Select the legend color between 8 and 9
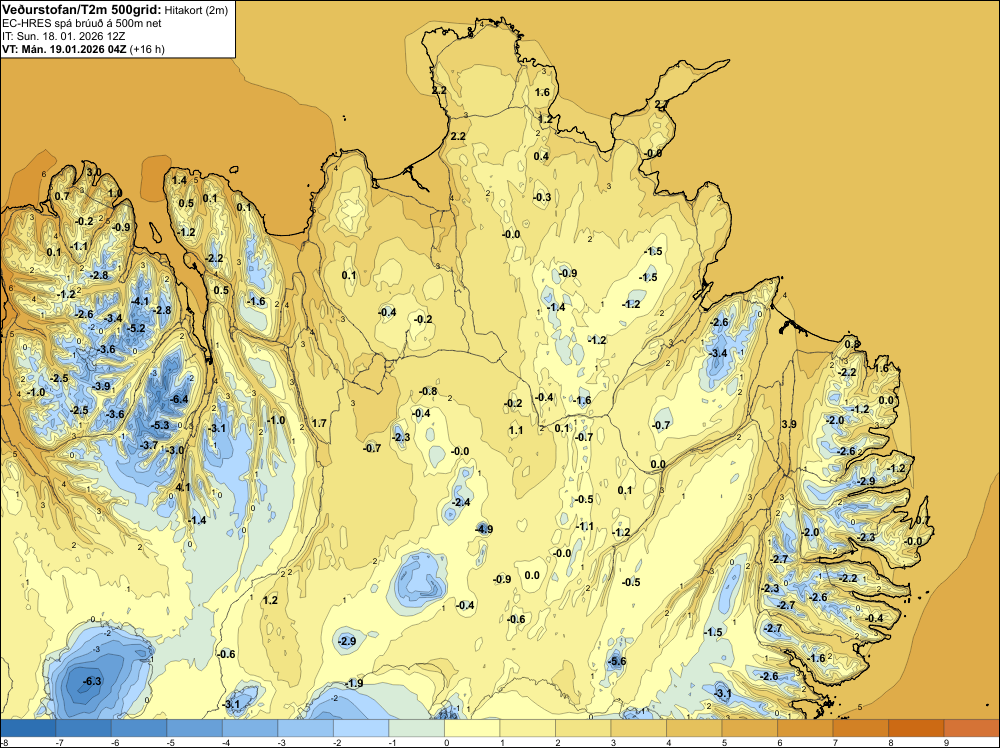The width and height of the screenshot is (1000, 748). 916,728
